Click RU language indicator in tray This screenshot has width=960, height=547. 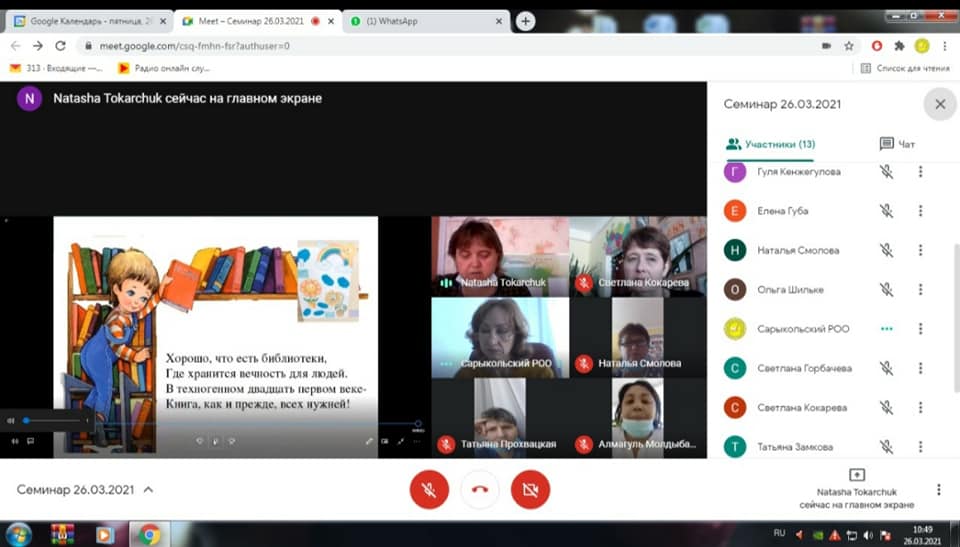pyautogui.click(x=779, y=534)
